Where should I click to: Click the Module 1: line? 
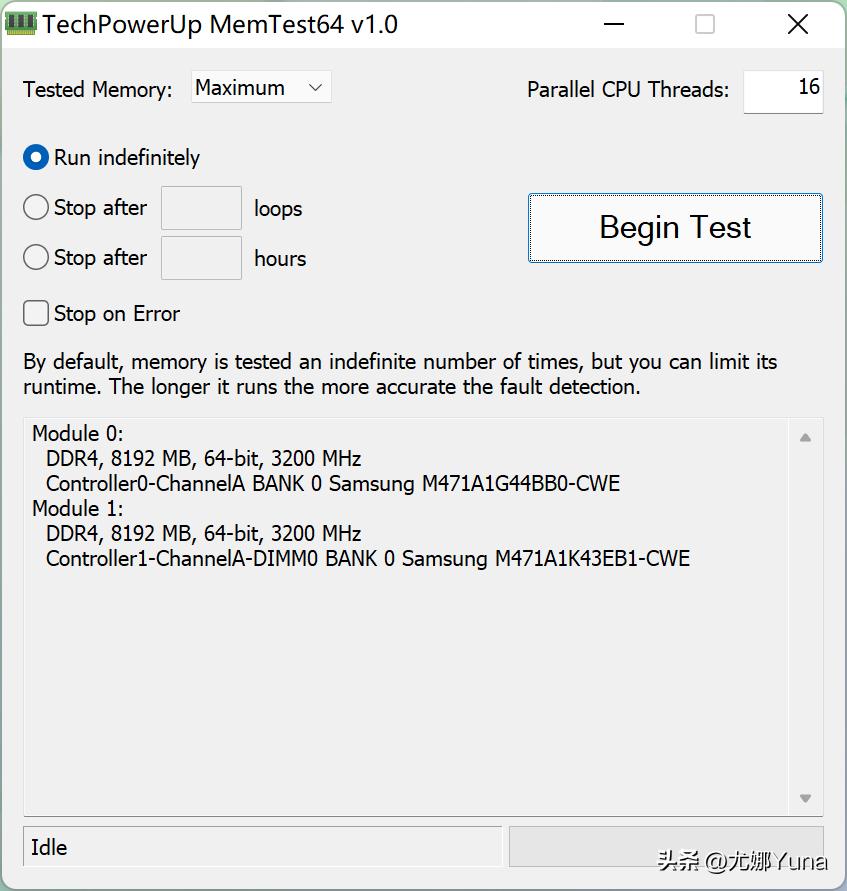[78, 509]
